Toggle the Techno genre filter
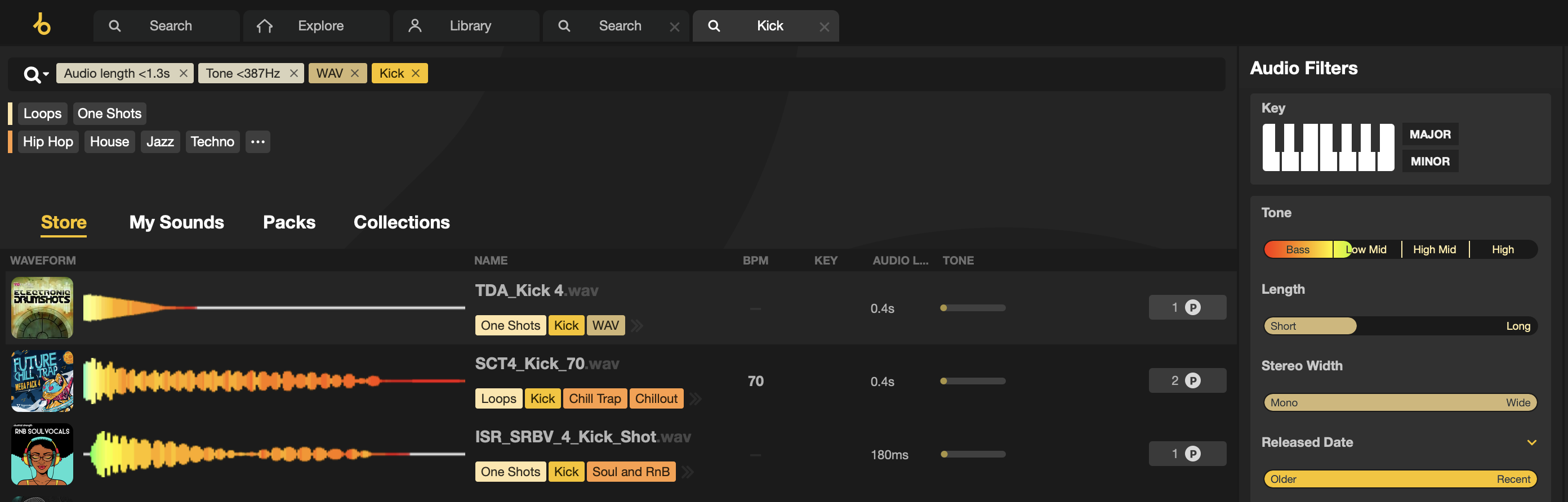The width and height of the screenshot is (1568, 502). (x=212, y=142)
